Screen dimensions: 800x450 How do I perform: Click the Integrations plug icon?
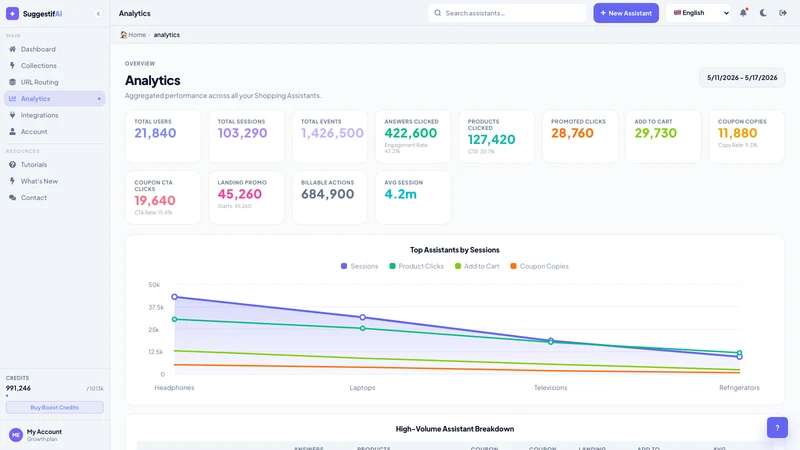[x=12, y=115]
